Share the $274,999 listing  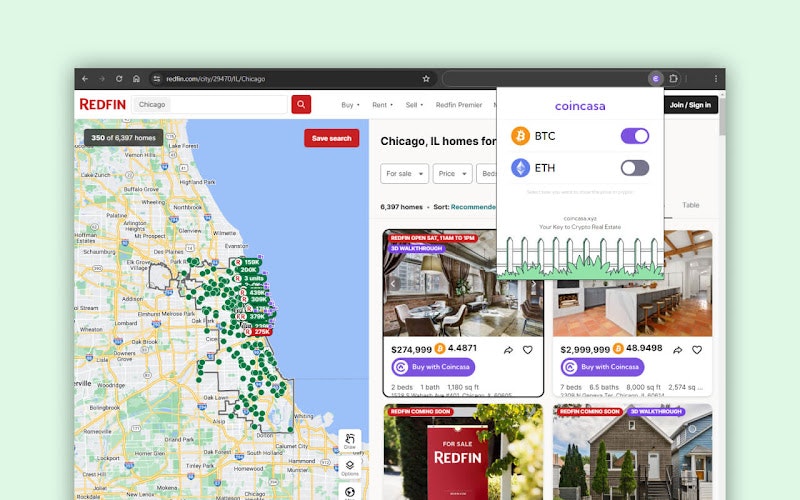[508, 350]
